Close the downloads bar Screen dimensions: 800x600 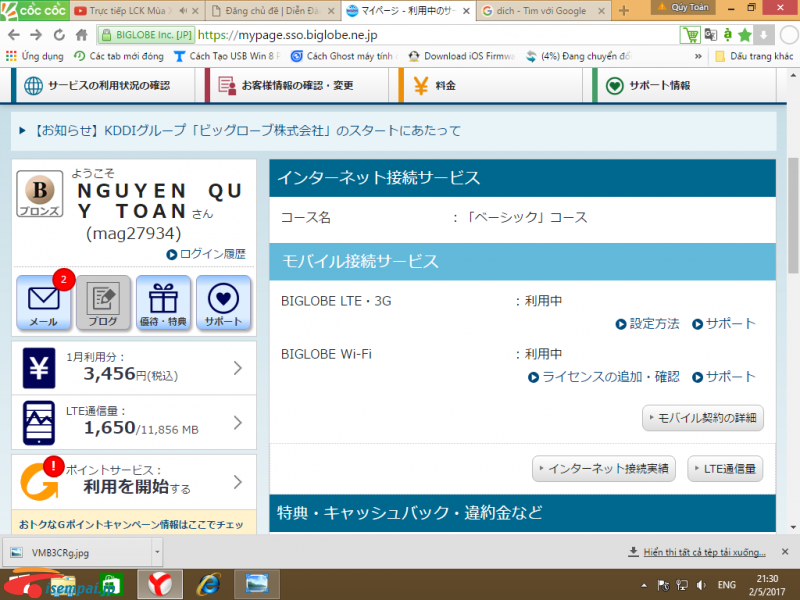(x=785, y=552)
